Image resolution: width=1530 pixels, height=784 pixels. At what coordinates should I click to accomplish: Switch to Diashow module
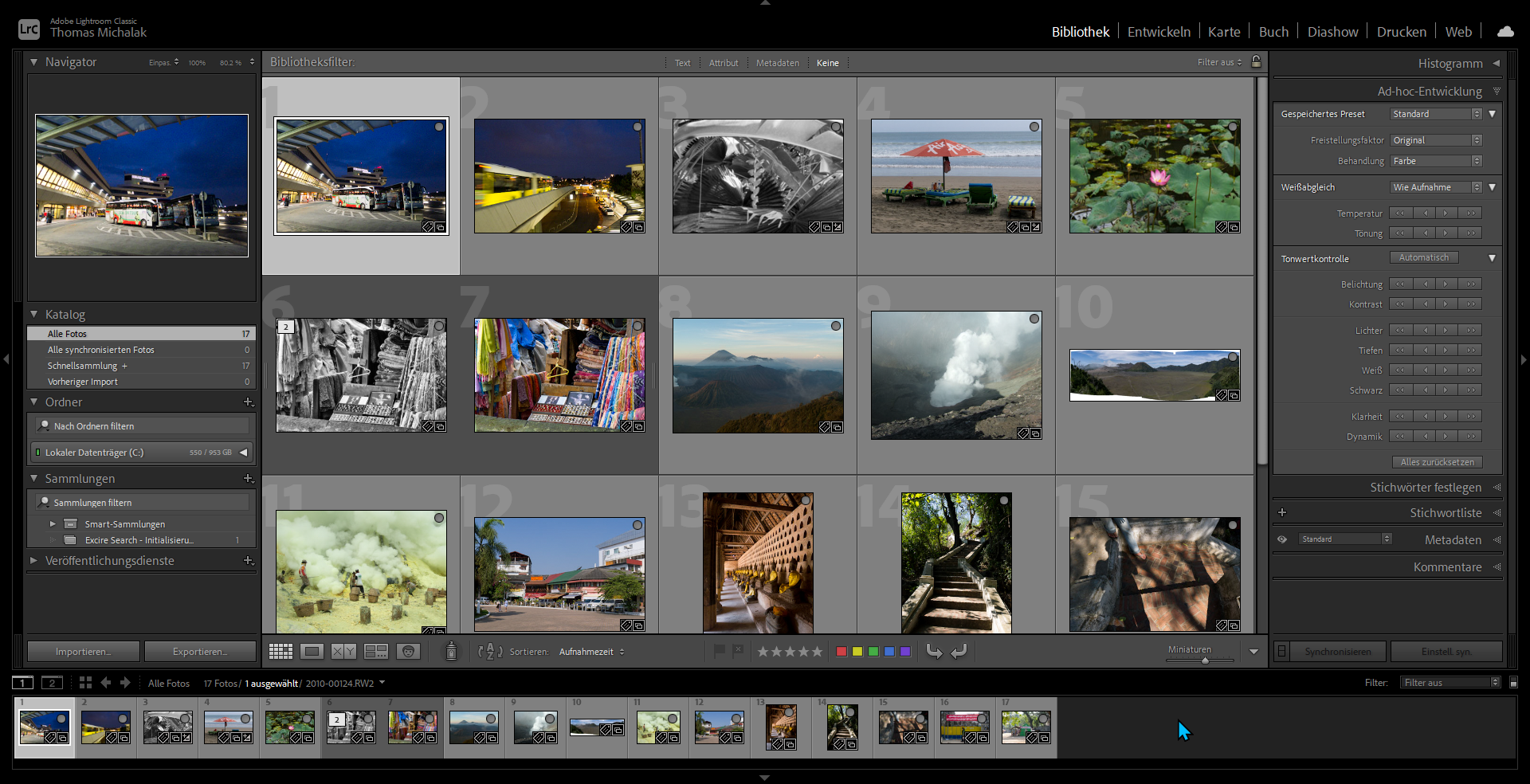pos(1332,32)
